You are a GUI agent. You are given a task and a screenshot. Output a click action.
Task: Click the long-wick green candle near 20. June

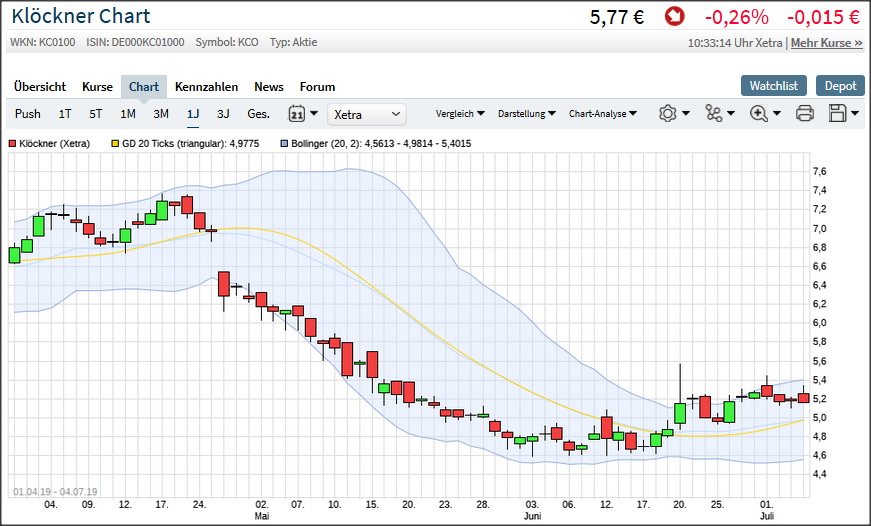[680, 414]
